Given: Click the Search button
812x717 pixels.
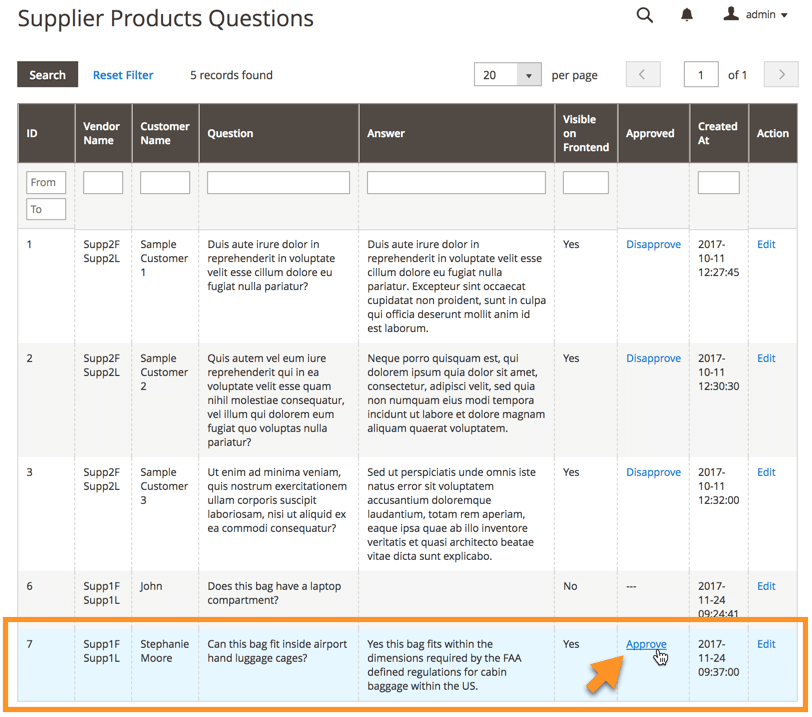Looking at the screenshot, I should (x=47, y=75).
